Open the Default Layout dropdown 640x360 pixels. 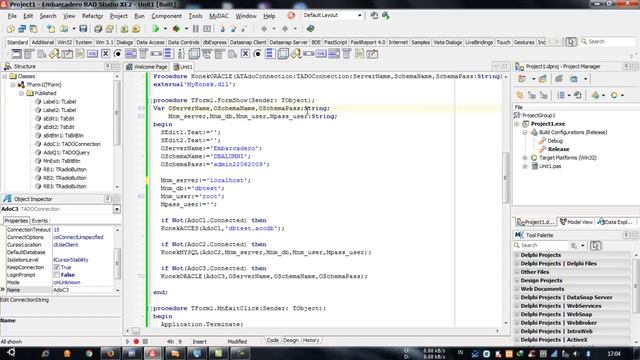click(x=360, y=16)
